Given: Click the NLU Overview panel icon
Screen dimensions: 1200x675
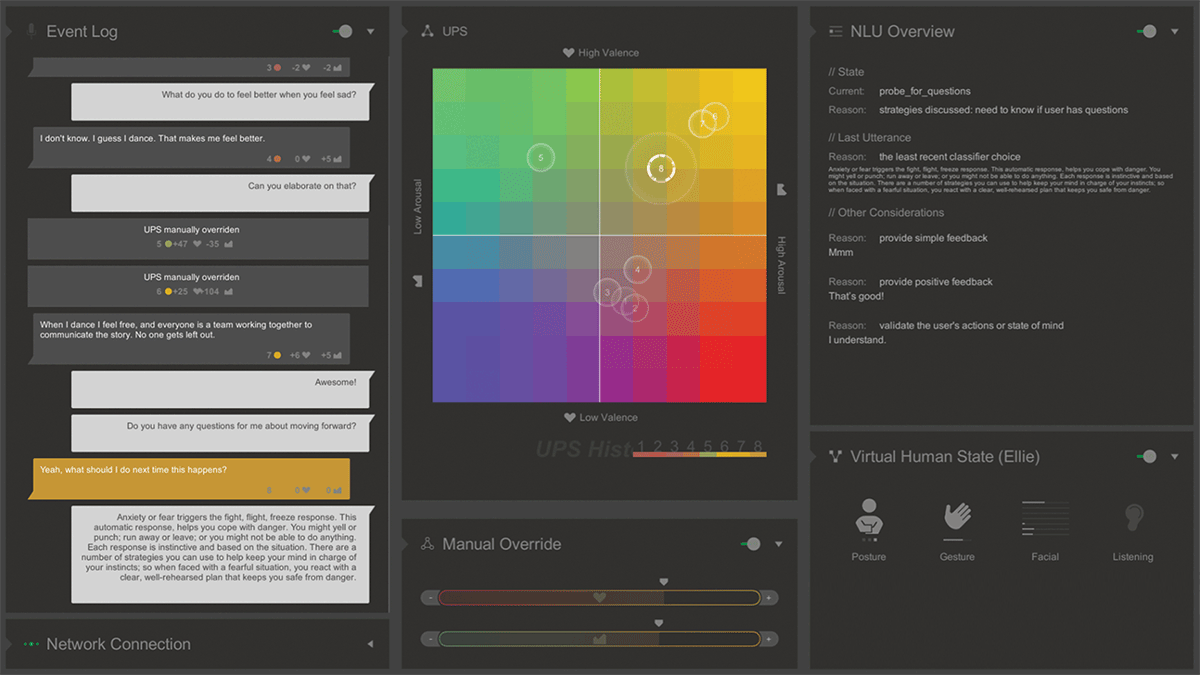Looking at the screenshot, I should (x=835, y=31).
